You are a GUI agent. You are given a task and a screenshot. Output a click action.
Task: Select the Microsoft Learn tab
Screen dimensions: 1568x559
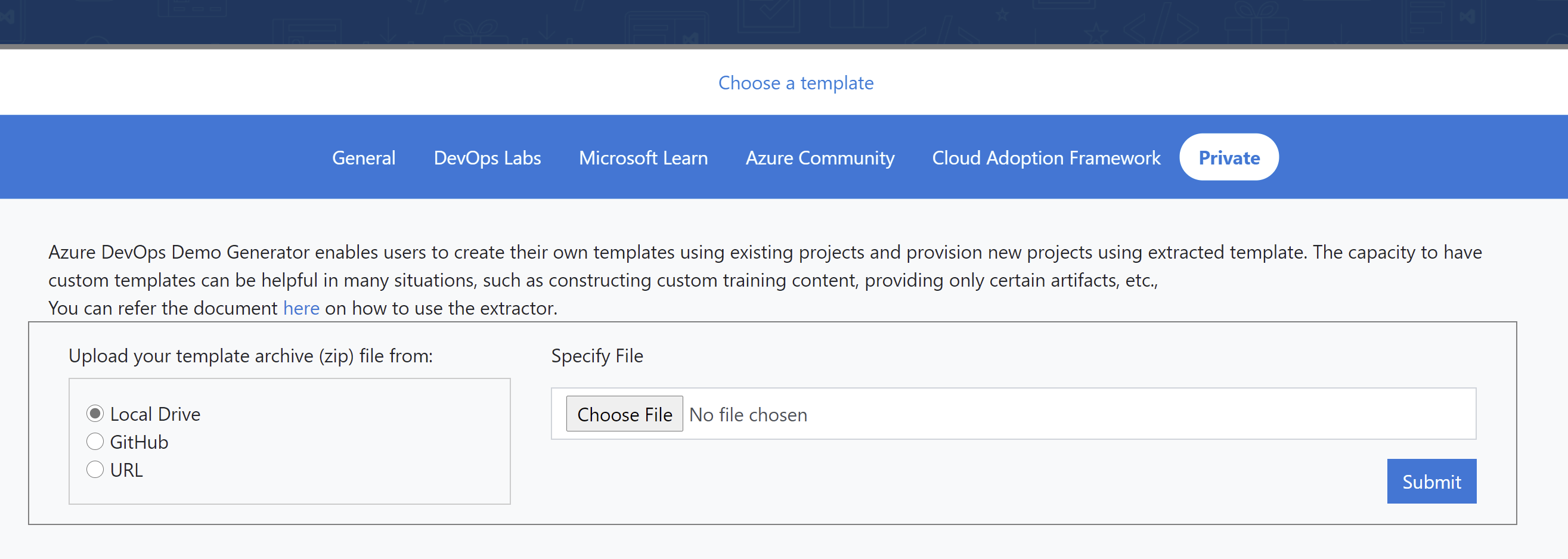643,157
